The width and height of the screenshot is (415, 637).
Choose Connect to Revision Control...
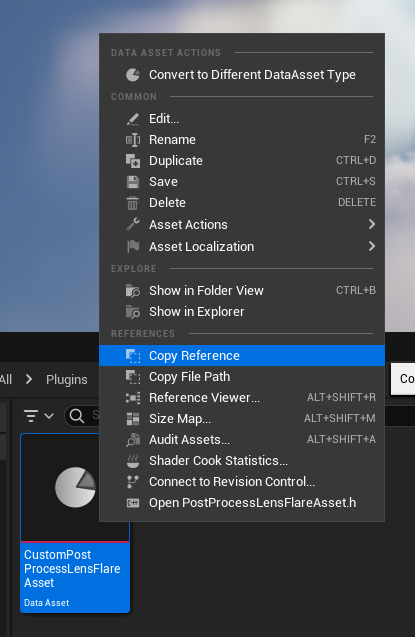click(242, 482)
